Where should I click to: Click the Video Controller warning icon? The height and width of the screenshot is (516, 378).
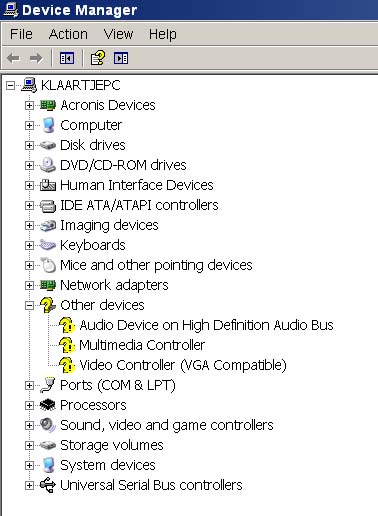click(x=67, y=365)
